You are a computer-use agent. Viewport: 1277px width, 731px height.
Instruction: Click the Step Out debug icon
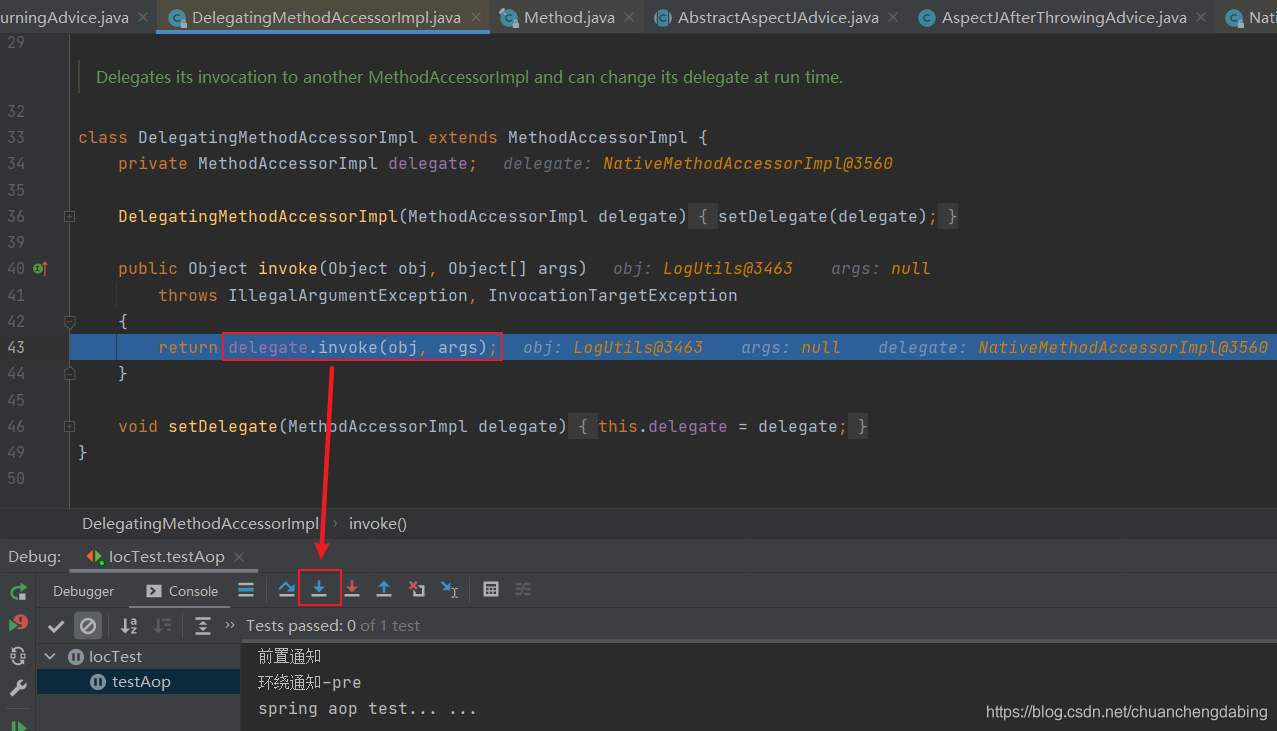(x=384, y=589)
